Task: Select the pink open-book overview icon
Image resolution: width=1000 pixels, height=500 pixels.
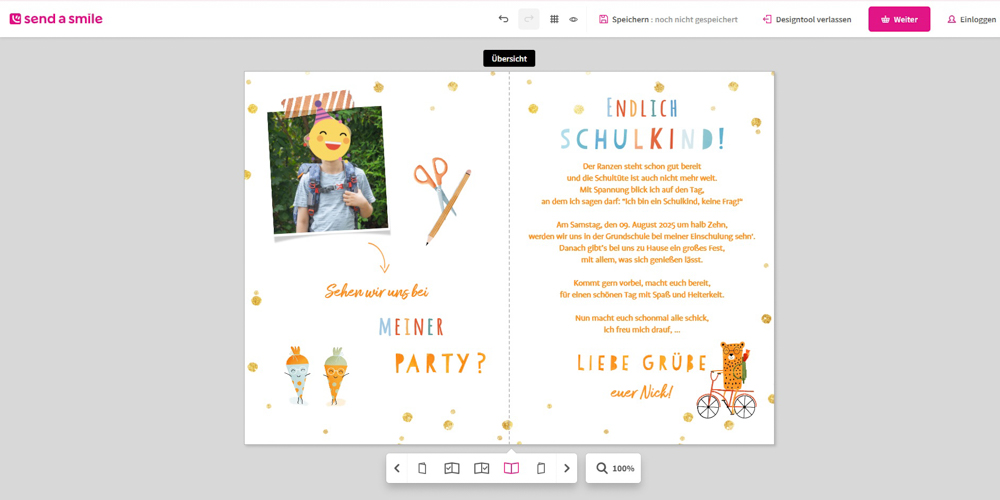Action: pos(511,468)
